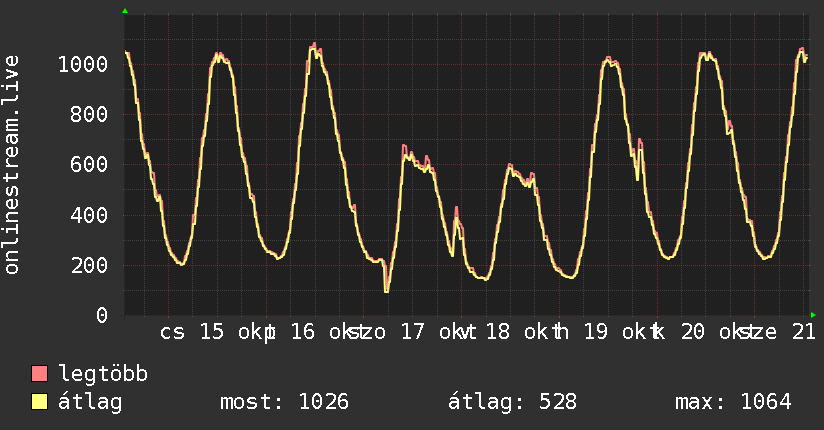Click the 400 y-axis label
This screenshot has width=824, height=430.
89,215
